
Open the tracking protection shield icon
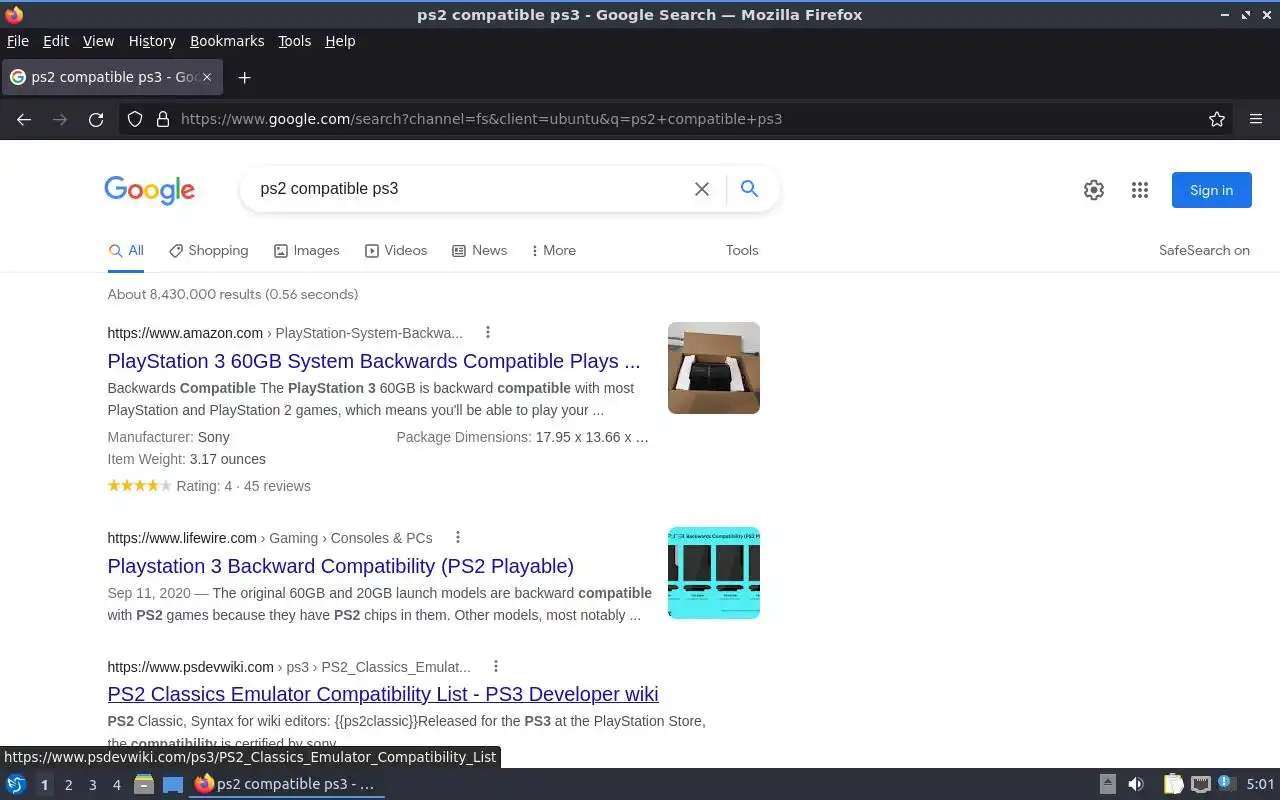[135, 119]
